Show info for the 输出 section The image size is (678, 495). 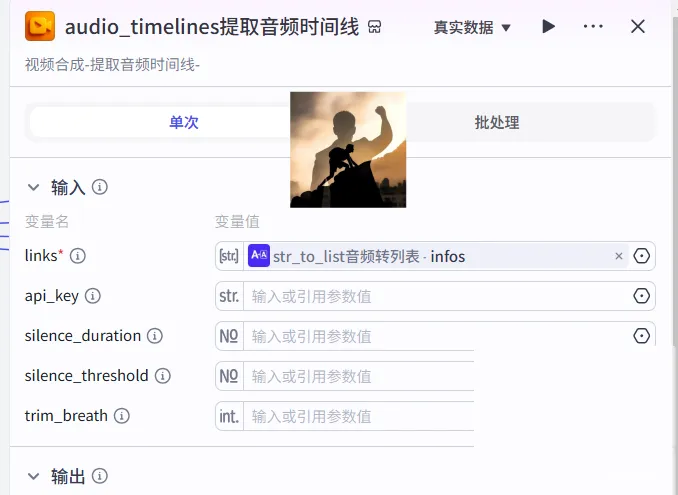pos(100,476)
